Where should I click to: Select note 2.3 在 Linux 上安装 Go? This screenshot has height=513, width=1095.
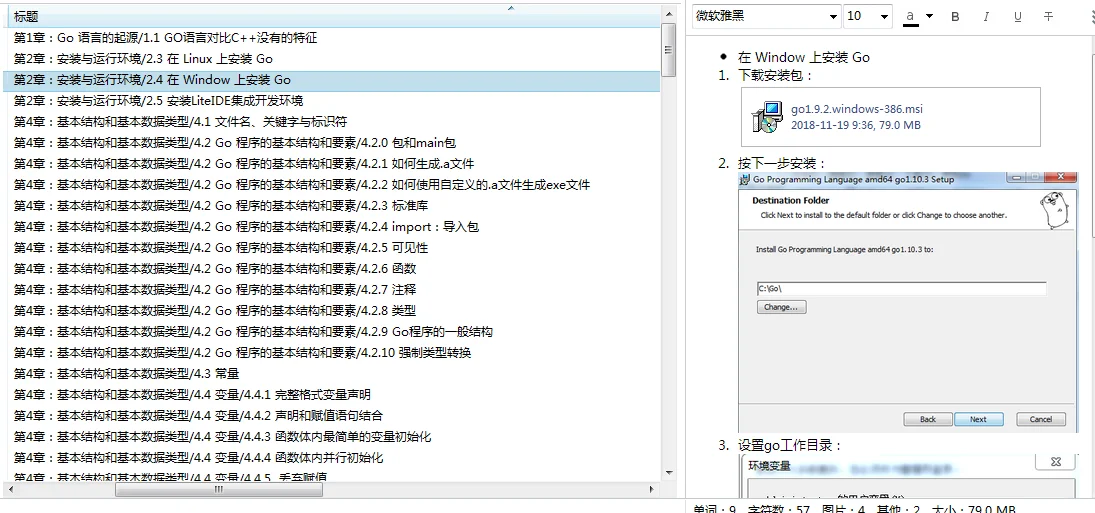(333, 59)
